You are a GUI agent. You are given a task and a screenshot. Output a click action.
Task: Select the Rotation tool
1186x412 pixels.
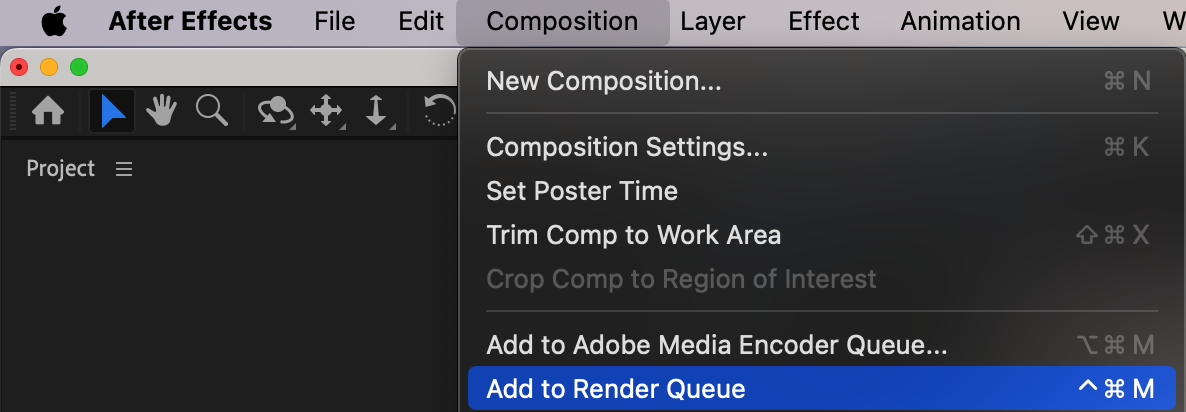pyautogui.click(x=439, y=111)
